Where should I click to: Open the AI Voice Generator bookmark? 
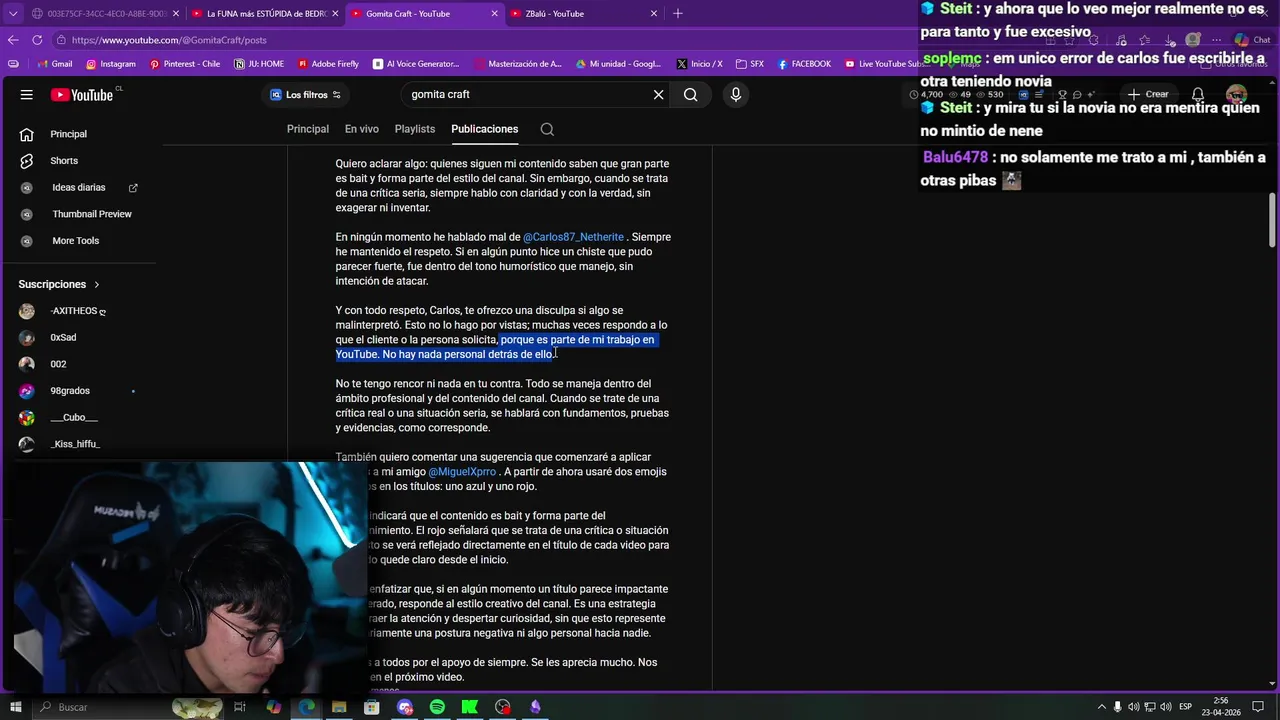pyautogui.click(x=416, y=64)
